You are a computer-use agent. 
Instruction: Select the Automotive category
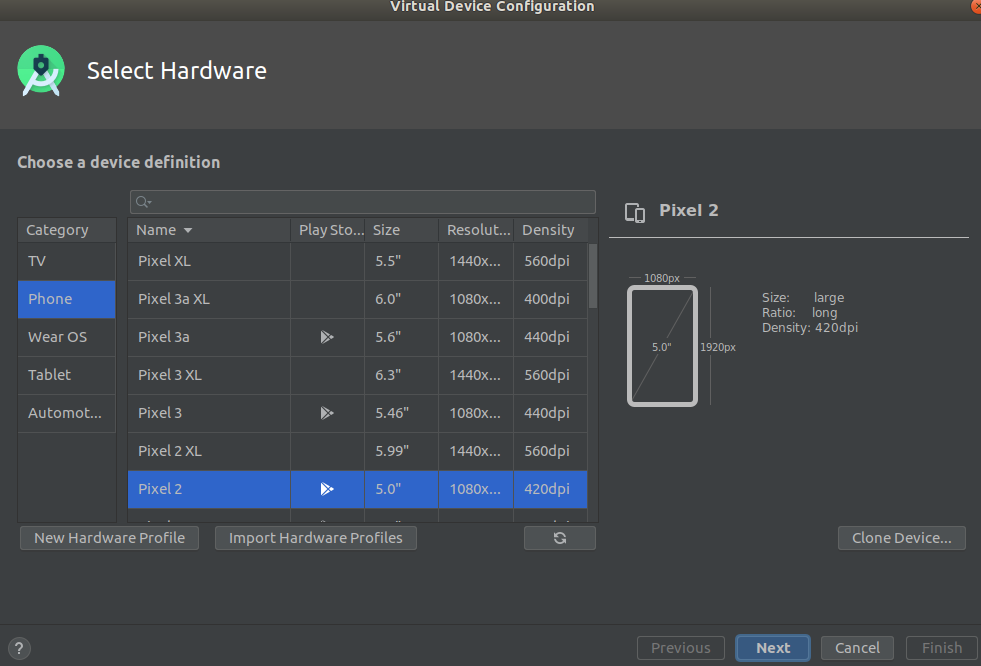[67, 413]
